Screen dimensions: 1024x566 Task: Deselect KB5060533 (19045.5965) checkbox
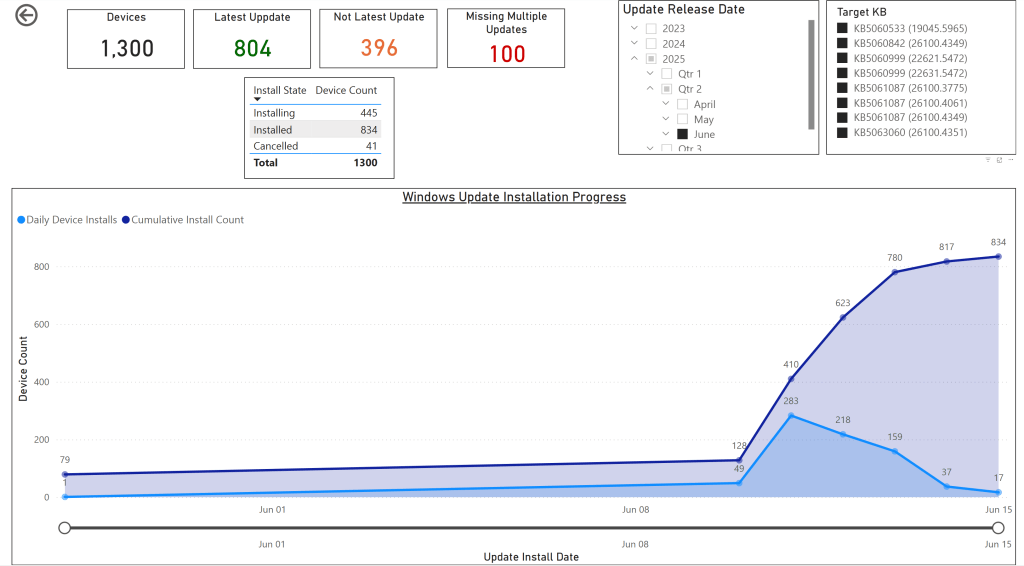[x=843, y=28]
